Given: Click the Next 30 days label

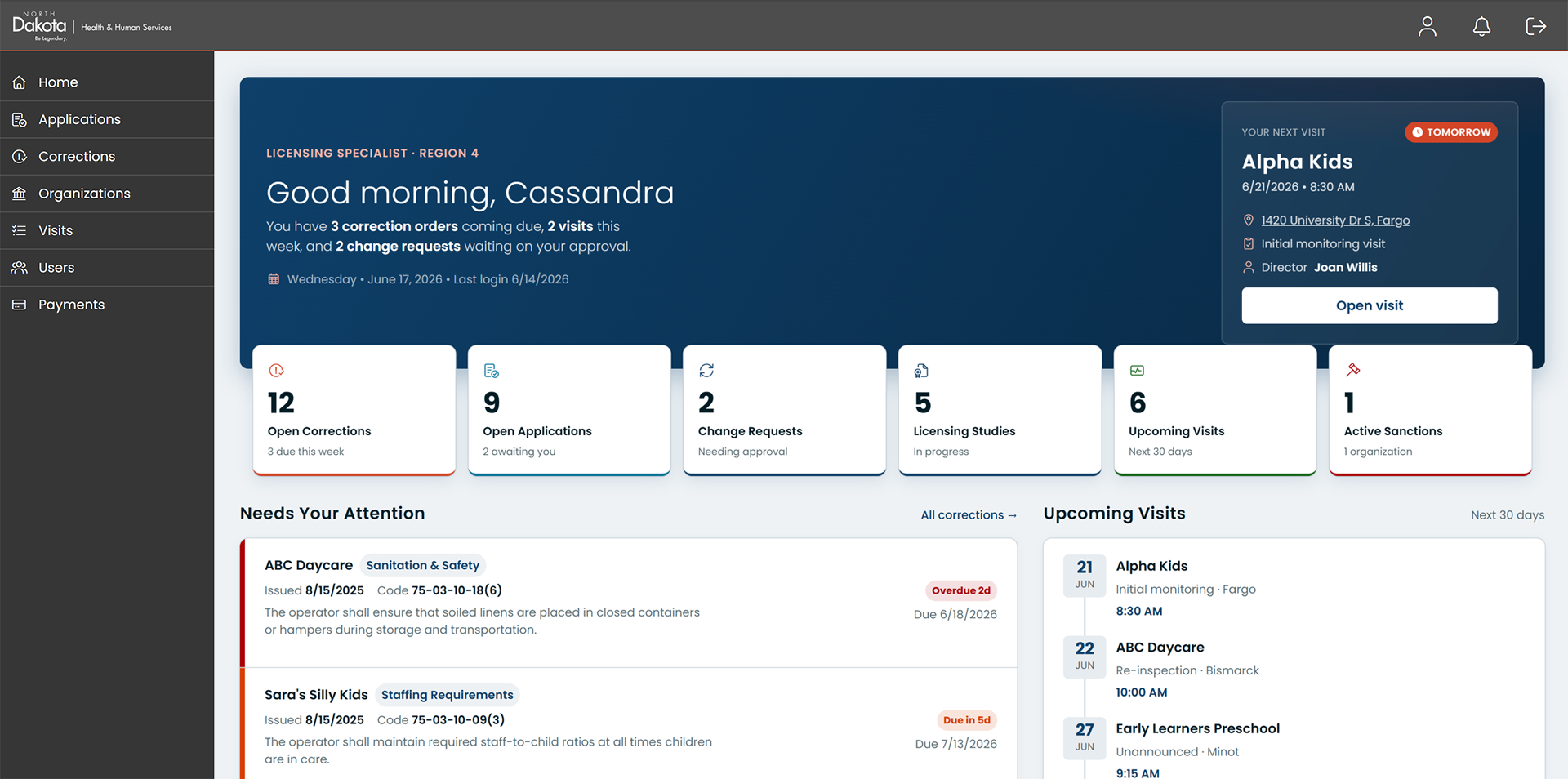Looking at the screenshot, I should (x=1508, y=515).
